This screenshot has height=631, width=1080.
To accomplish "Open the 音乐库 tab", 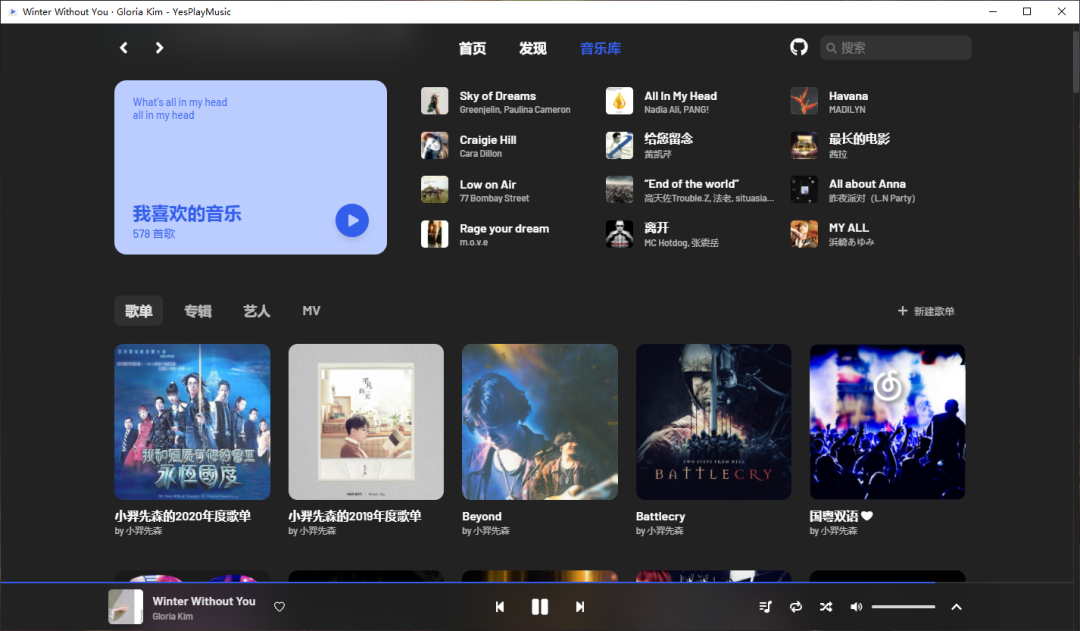I will tap(600, 48).
